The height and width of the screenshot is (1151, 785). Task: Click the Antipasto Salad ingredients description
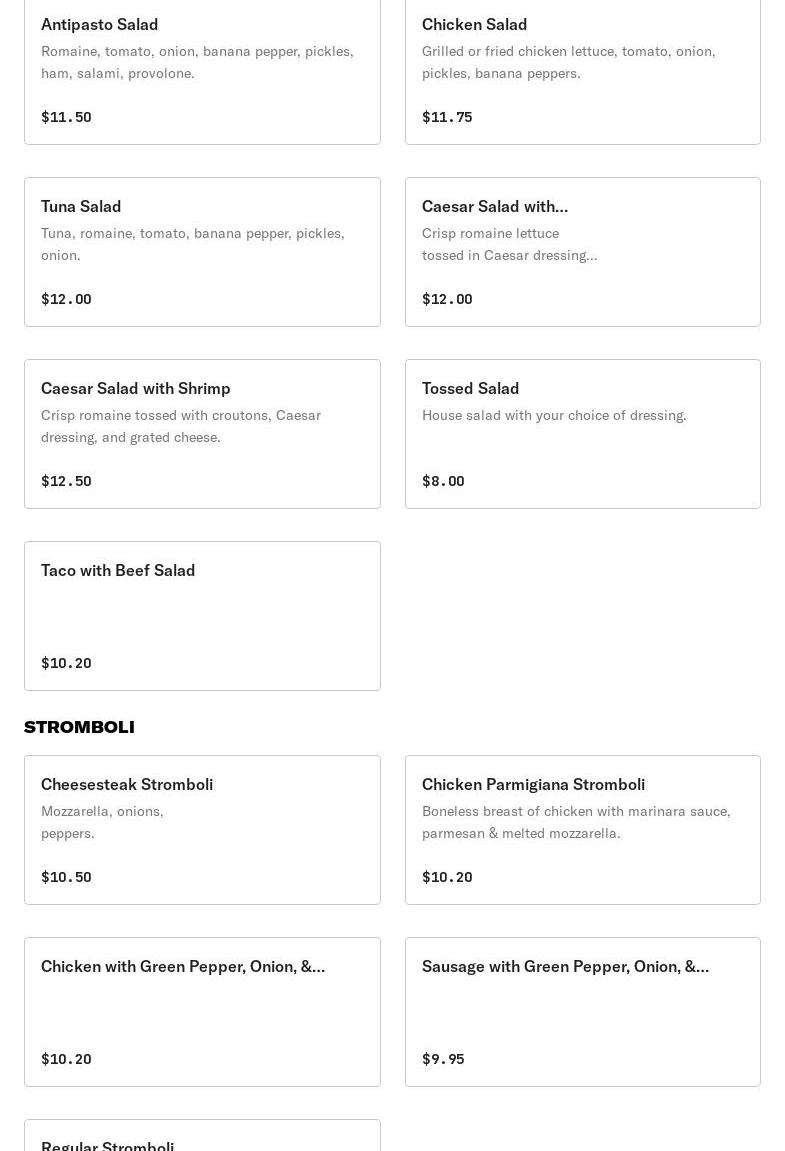click(197, 62)
